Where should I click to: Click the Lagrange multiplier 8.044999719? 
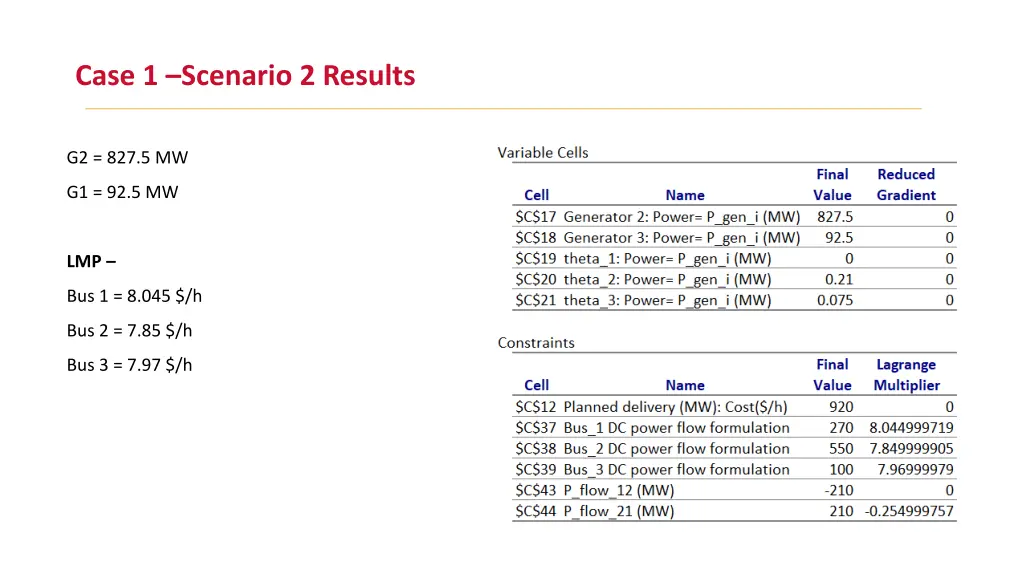[911, 428]
